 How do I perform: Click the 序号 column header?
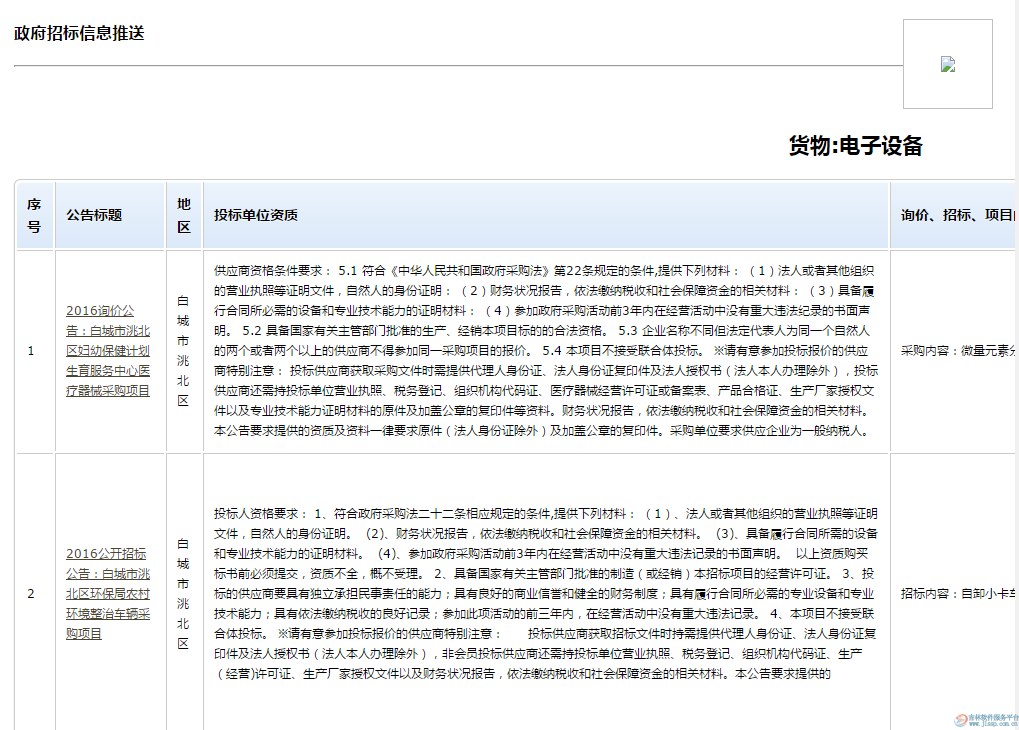point(34,215)
